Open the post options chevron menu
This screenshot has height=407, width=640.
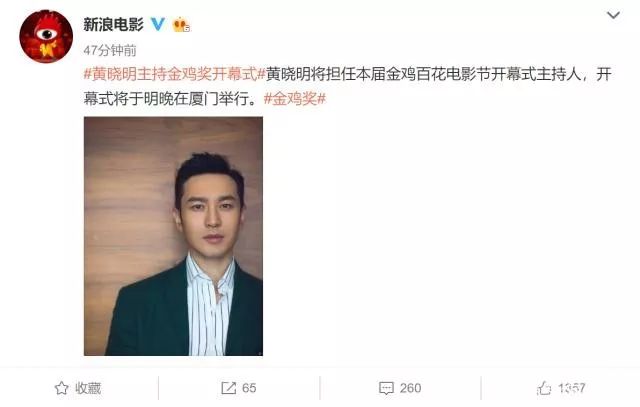(x=613, y=16)
